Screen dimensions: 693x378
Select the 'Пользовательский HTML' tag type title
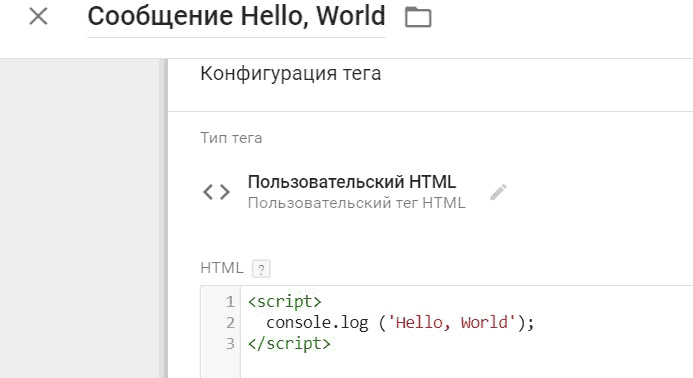pos(351,182)
